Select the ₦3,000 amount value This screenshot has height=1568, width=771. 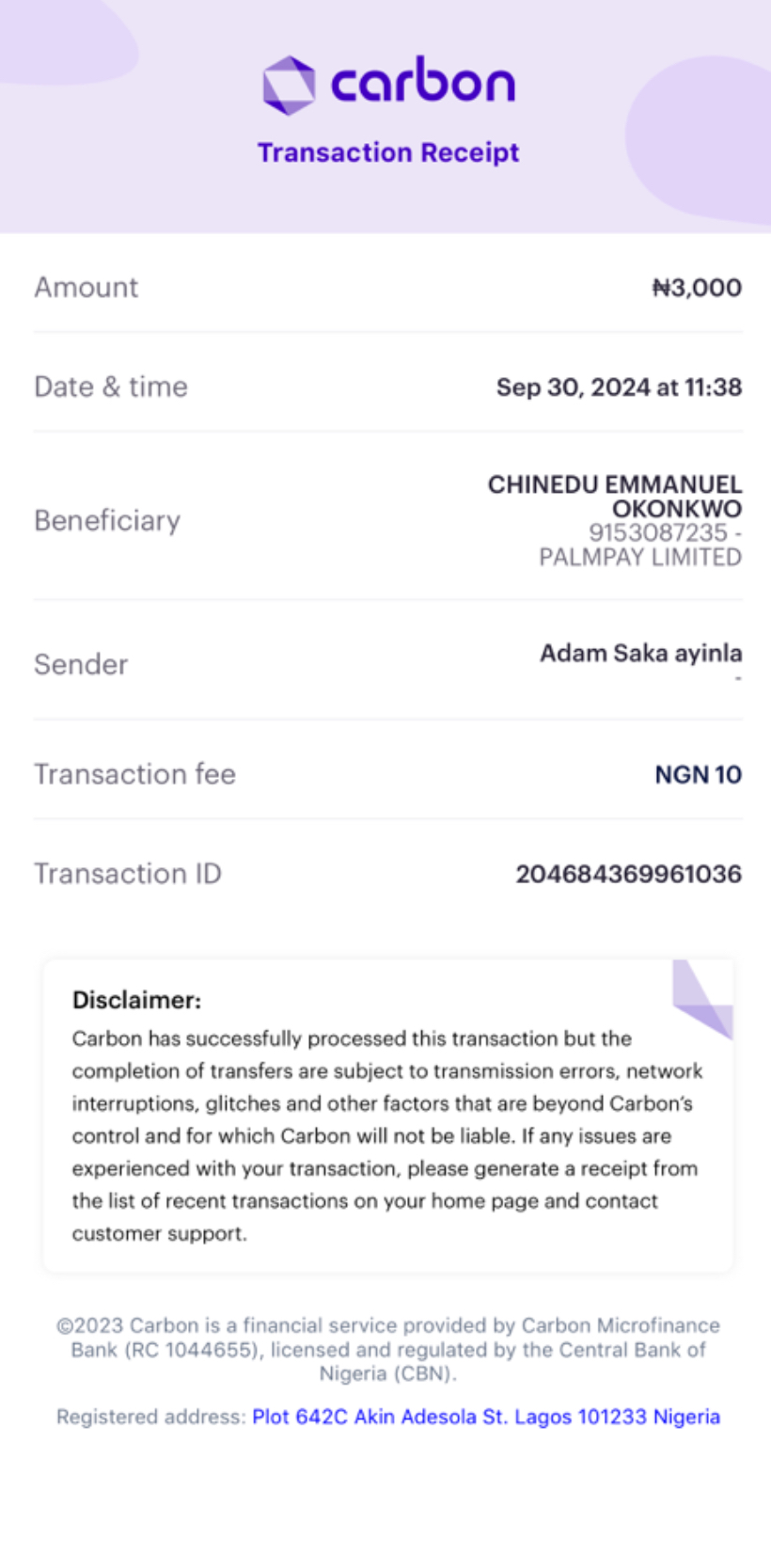(x=697, y=288)
